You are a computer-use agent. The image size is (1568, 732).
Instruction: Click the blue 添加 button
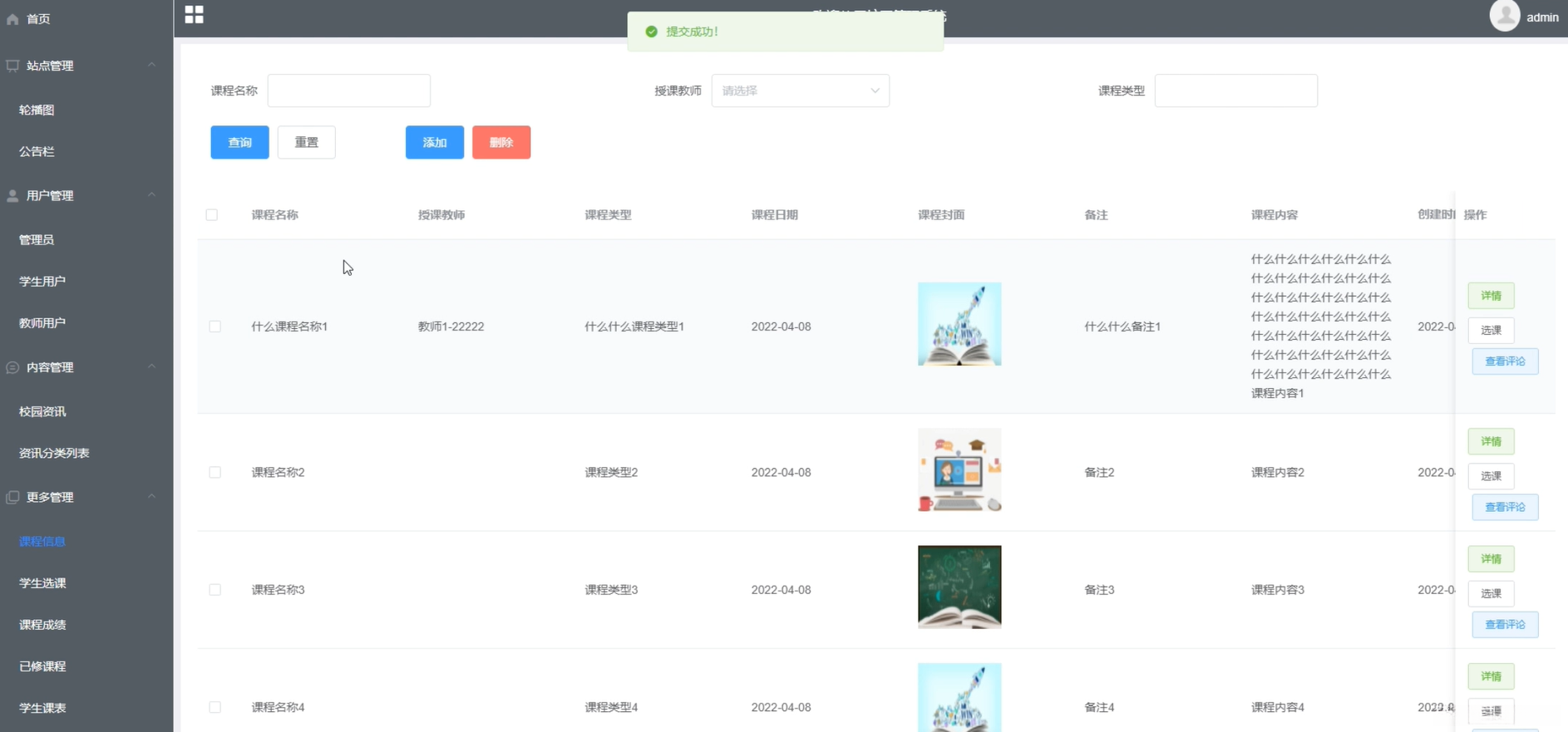click(x=435, y=142)
